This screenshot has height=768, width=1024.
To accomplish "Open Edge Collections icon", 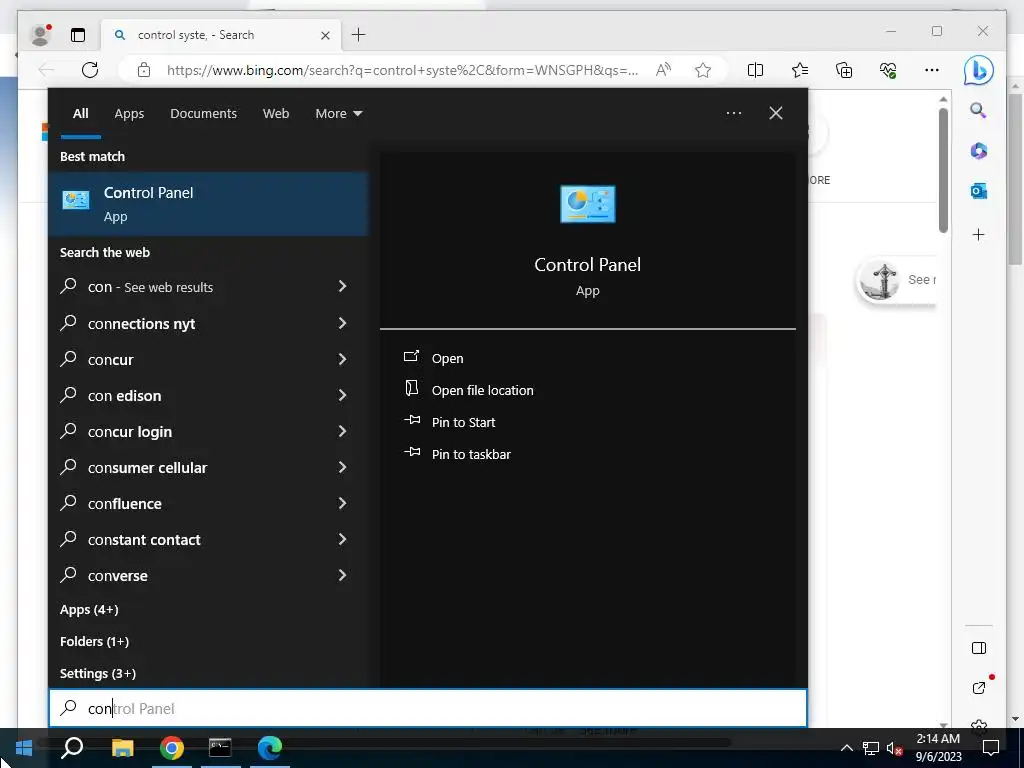I will click(x=844, y=70).
